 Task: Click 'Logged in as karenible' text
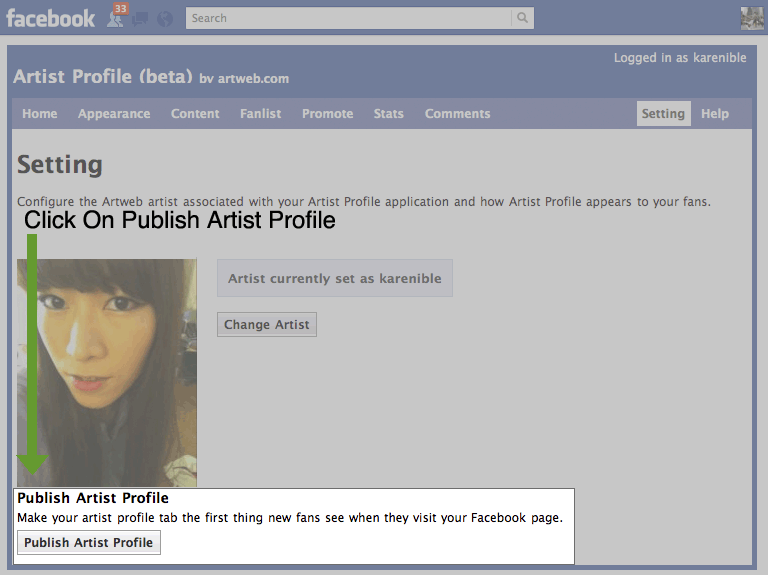680,58
